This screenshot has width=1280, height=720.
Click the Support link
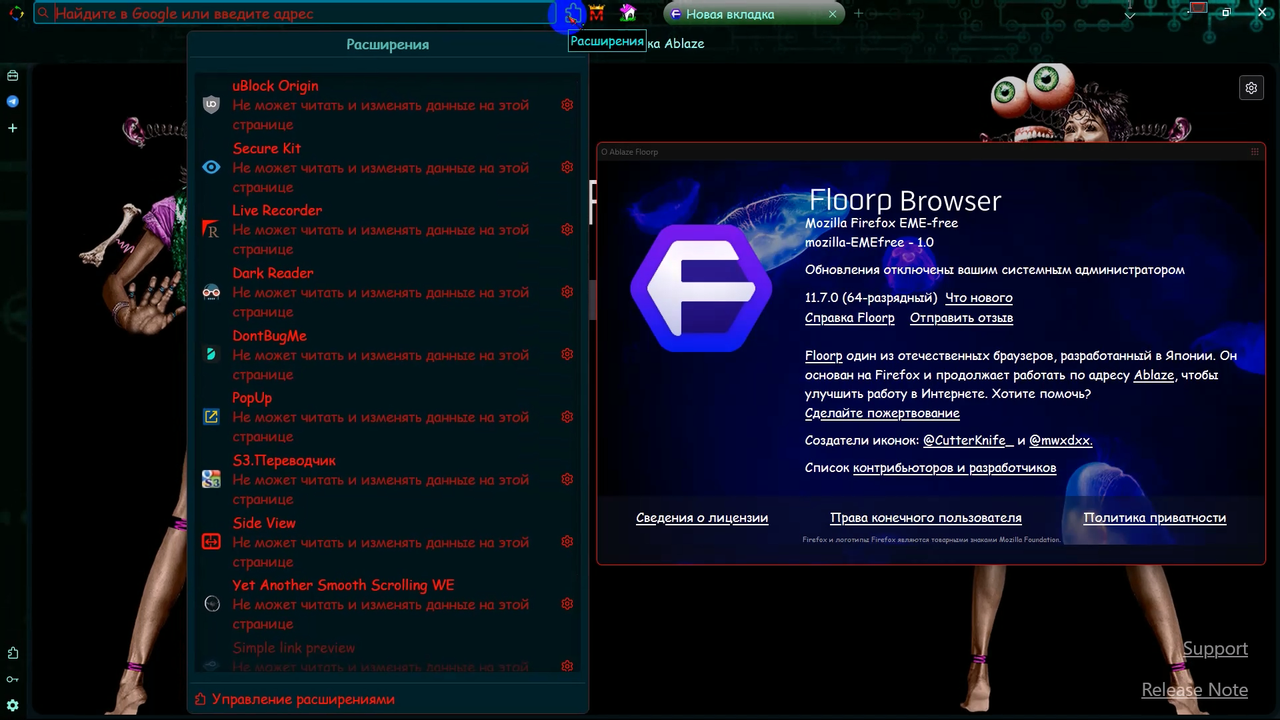(x=1215, y=649)
